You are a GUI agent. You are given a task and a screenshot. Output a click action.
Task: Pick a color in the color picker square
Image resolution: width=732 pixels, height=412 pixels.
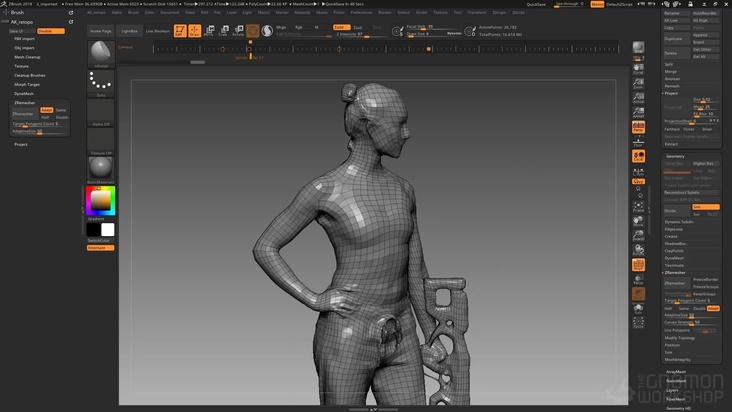coord(100,201)
